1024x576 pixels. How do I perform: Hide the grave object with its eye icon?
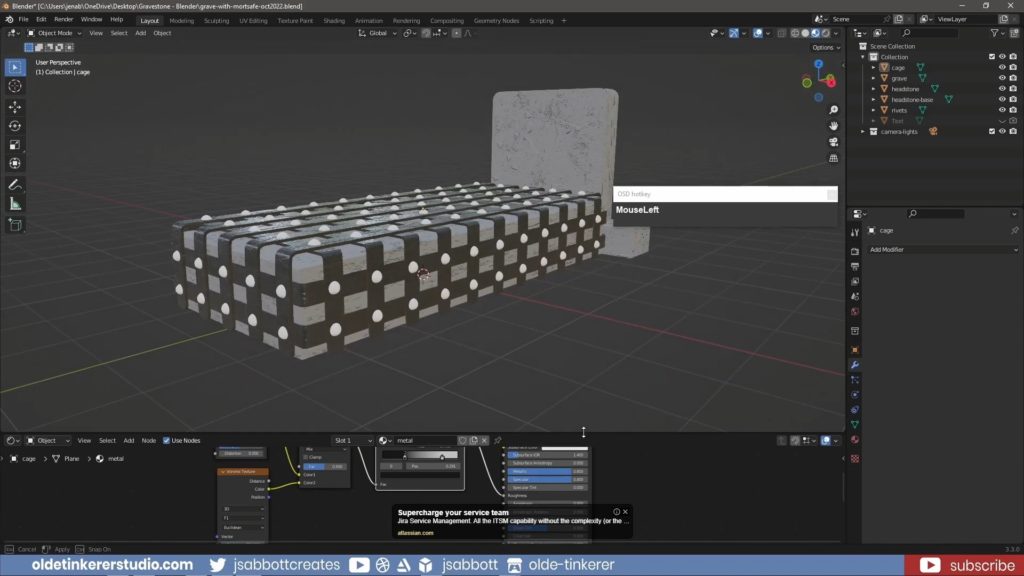click(1002, 78)
